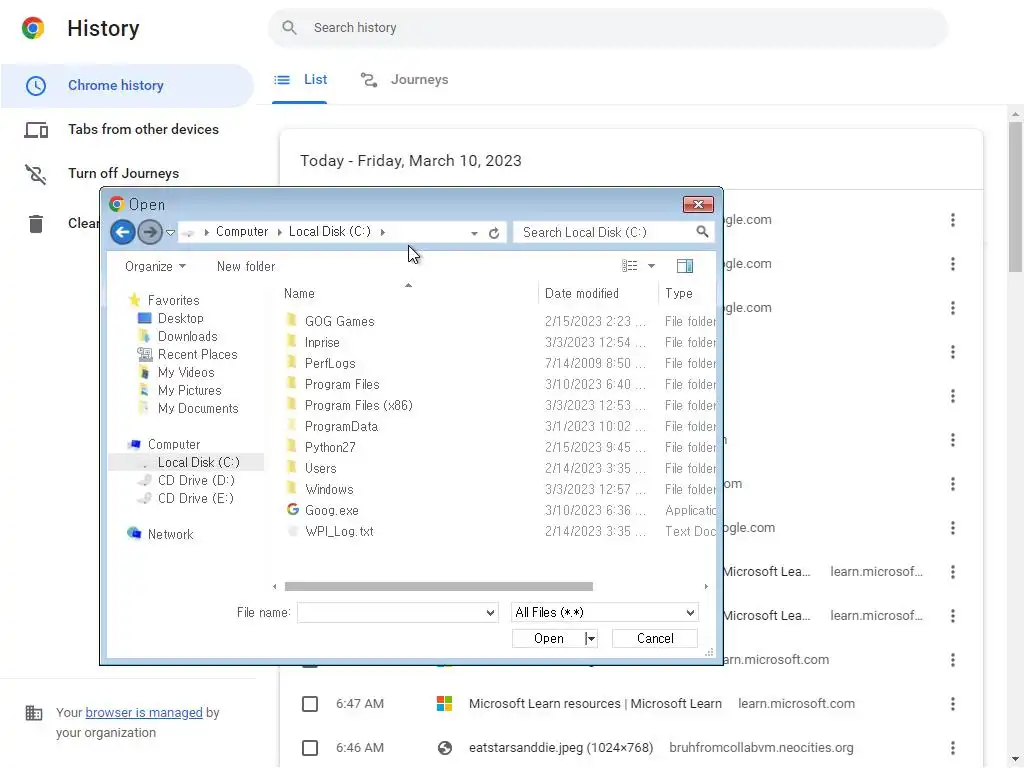The image size is (1024, 768).
Task: Open the recent locations dropdown arrow
Action: pyautogui.click(x=170, y=232)
